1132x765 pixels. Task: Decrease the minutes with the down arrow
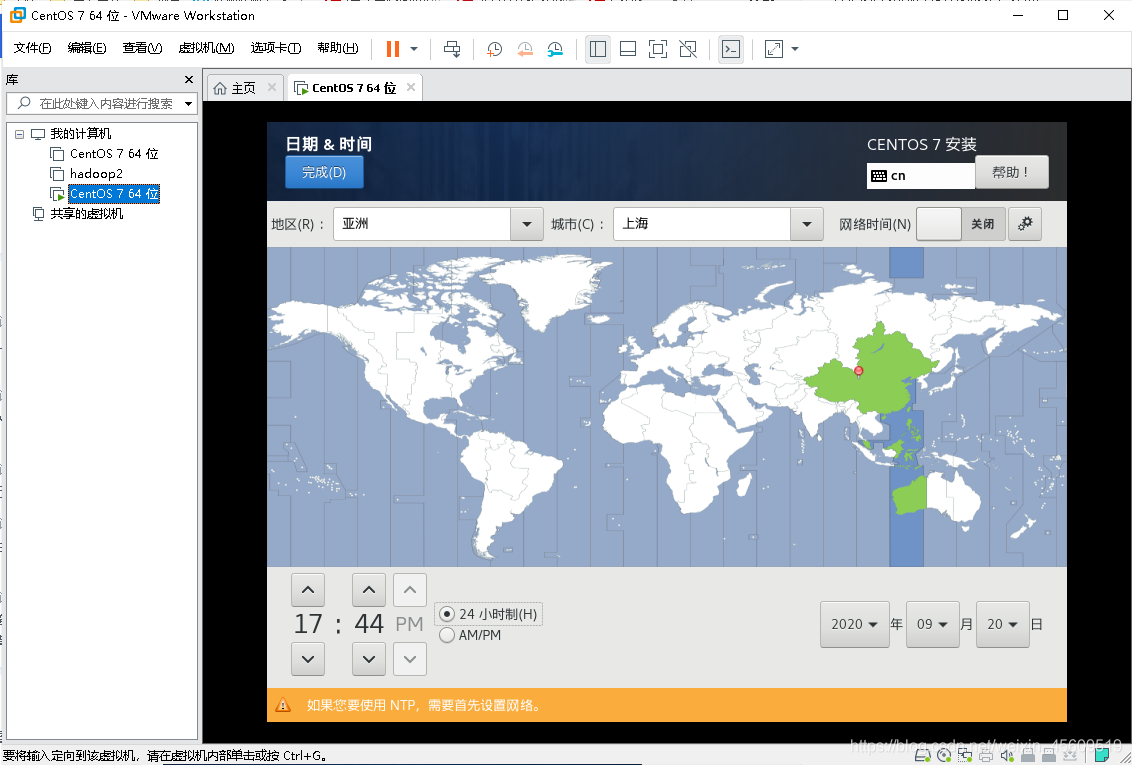(369, 659)
